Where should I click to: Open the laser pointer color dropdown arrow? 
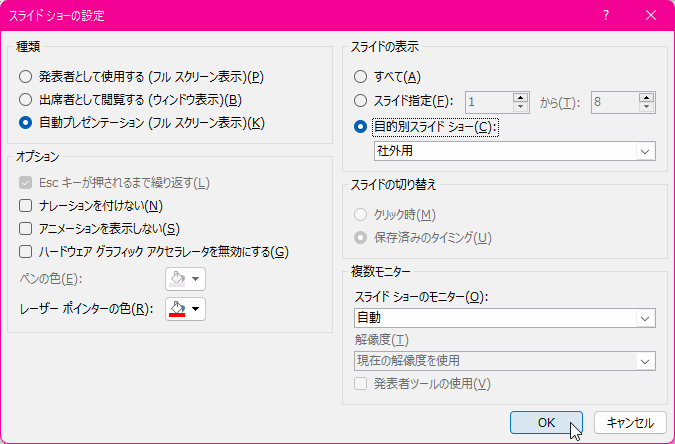[196, 310]
